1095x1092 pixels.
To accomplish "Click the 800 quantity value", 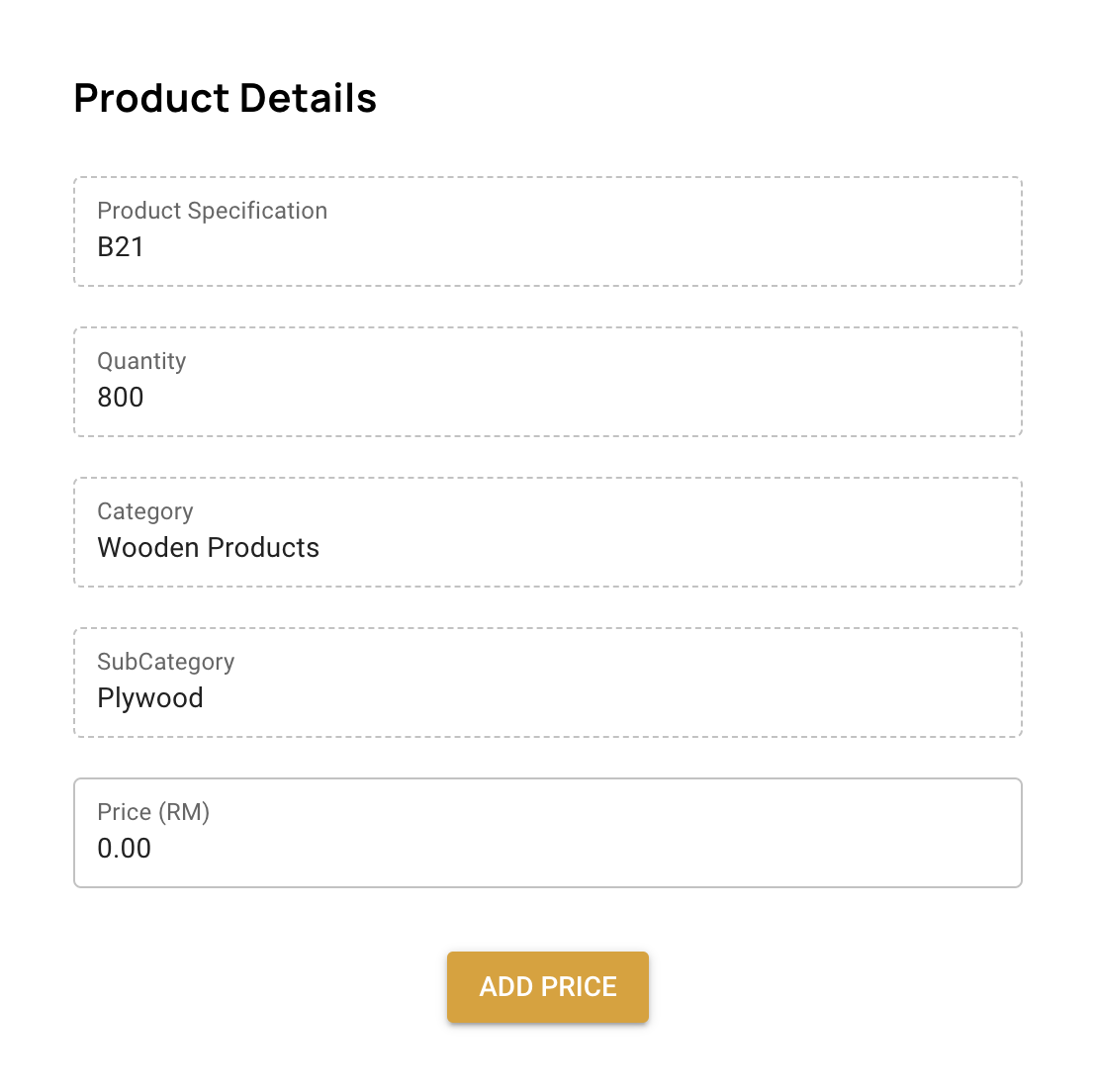I will 121,398.
